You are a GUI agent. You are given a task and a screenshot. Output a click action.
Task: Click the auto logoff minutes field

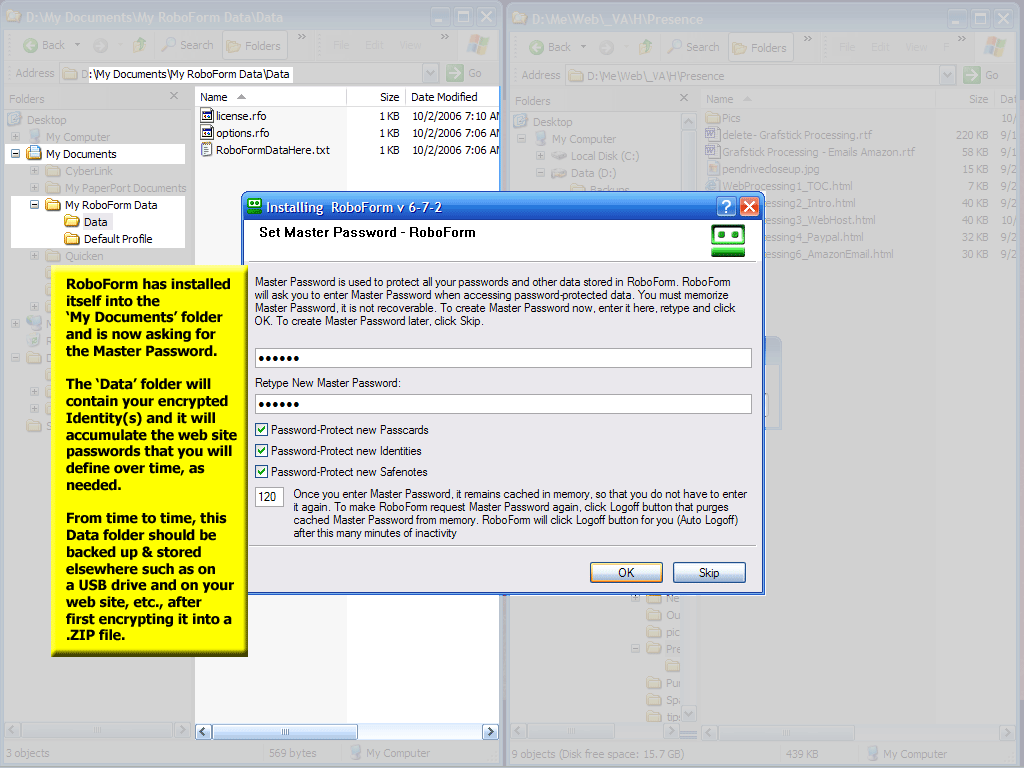[268, 497]
